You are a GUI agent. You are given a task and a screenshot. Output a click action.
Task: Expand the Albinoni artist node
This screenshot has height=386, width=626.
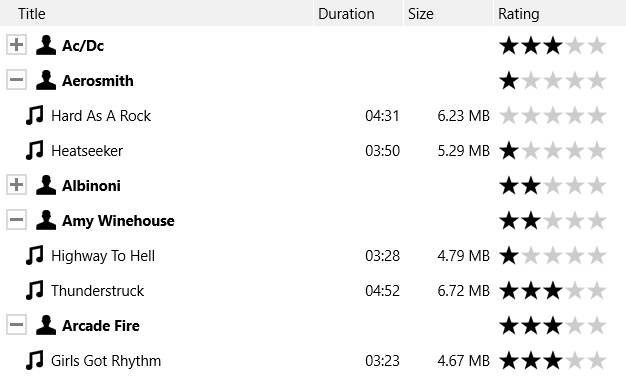pos(16,185)
